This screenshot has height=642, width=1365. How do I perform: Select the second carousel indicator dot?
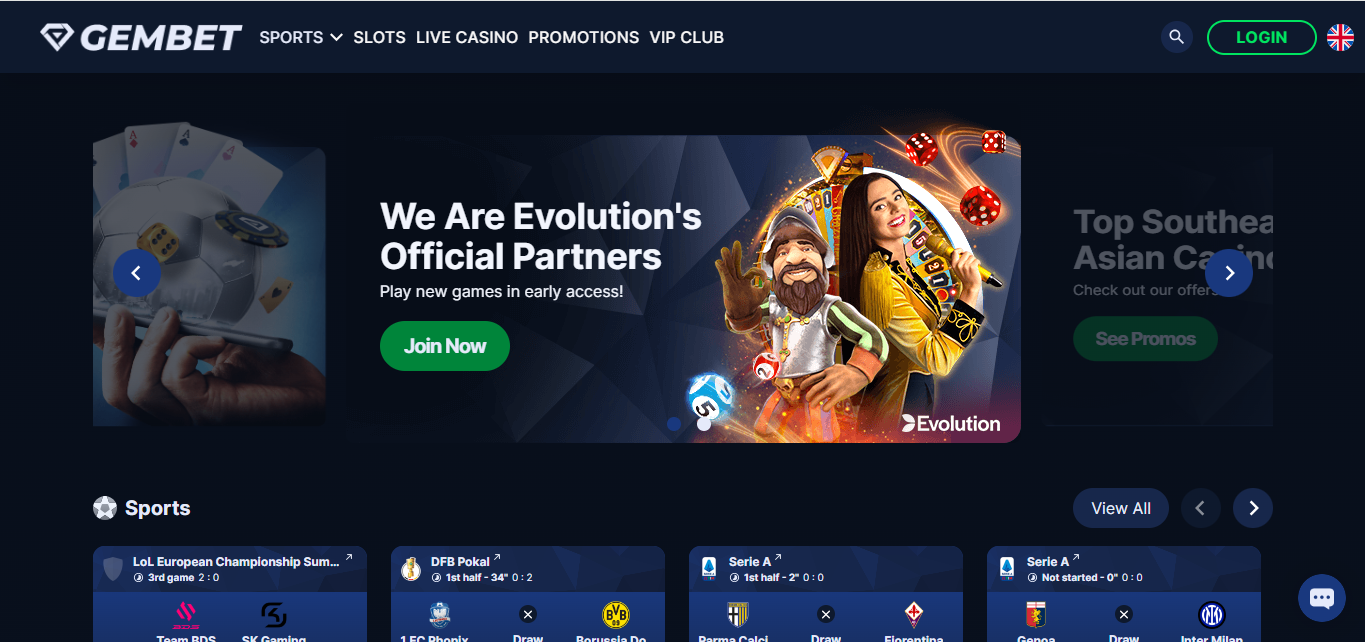pyautogui.click(x=704, y=424)
